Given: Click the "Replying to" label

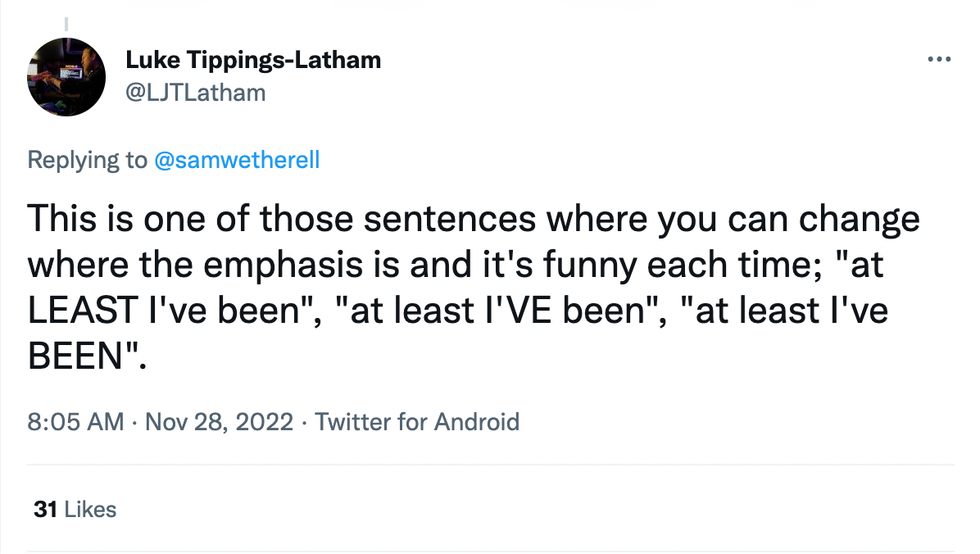Looking at the screenshot, I should (87, 160).
